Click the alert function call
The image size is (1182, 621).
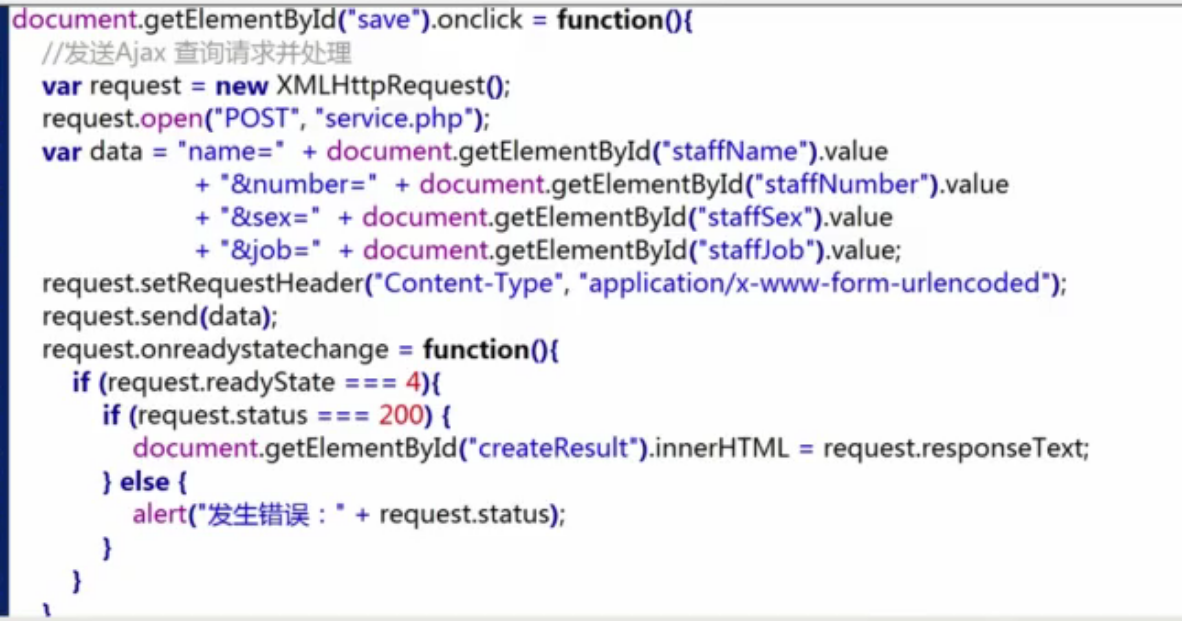point(348,515)
